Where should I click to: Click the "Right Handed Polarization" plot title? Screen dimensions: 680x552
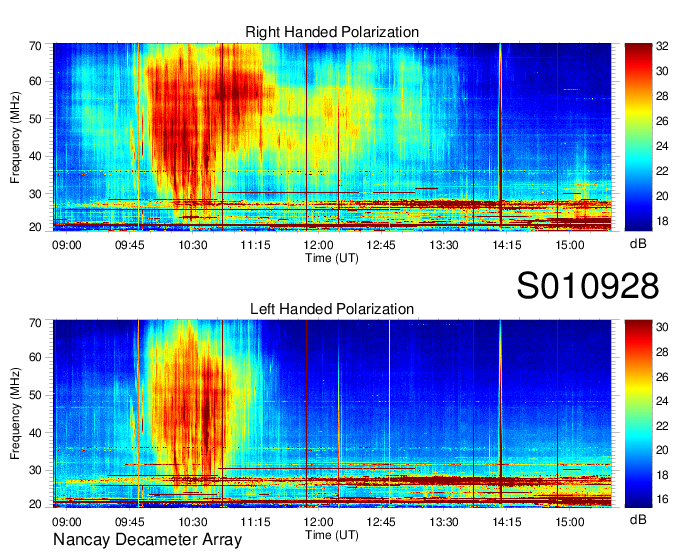332,32
